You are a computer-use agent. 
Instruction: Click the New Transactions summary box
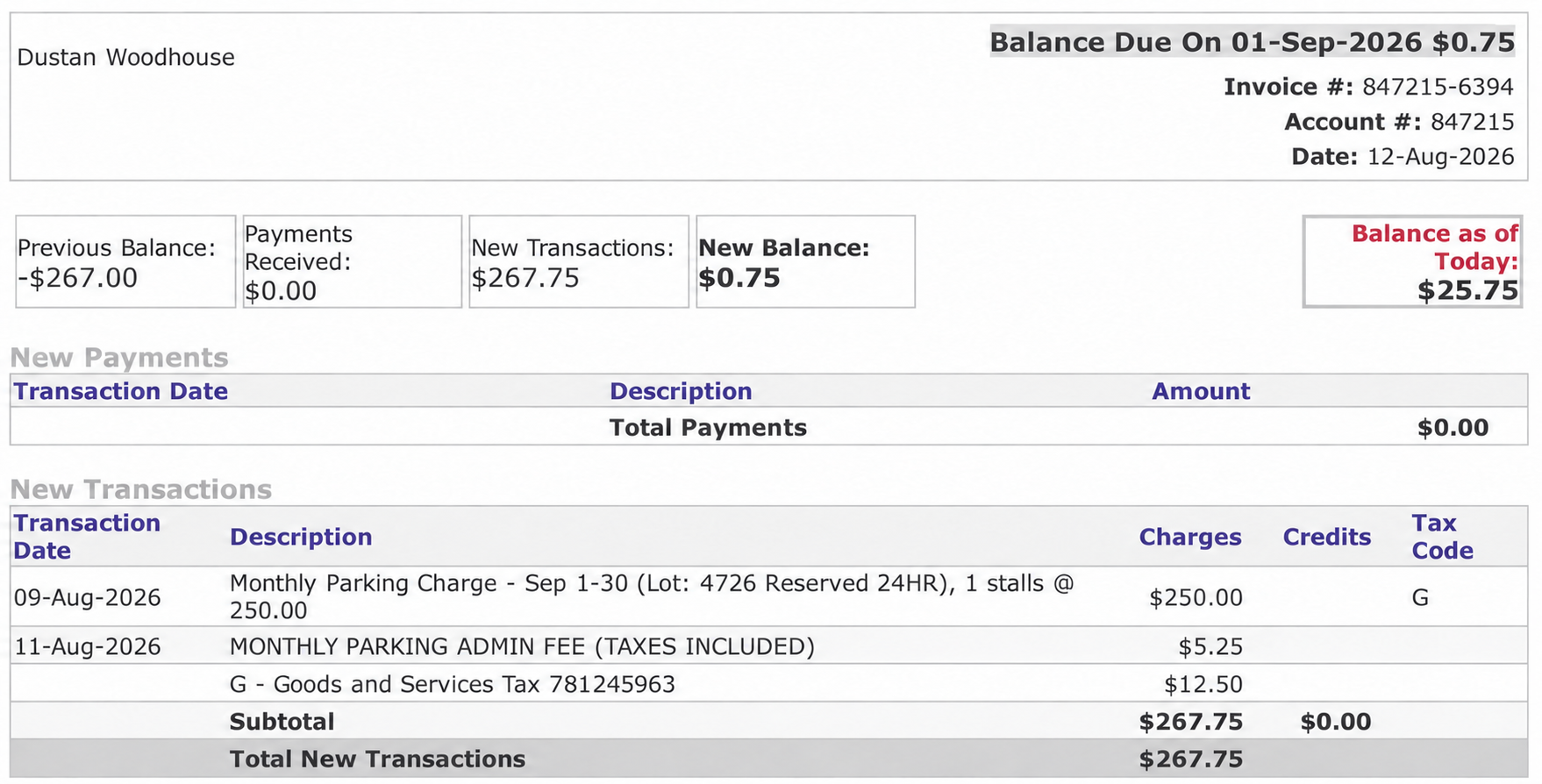tap(579, 261)
